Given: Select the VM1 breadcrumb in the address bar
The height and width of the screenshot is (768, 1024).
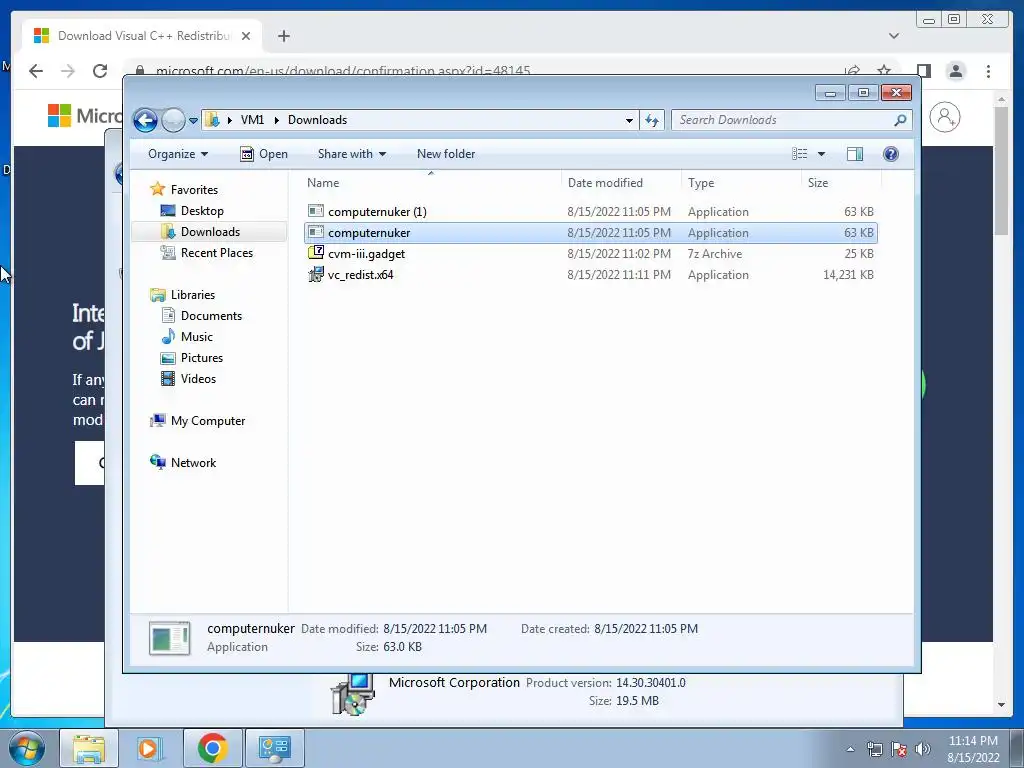Looking at the screenshot, I should tap(252, 120).
